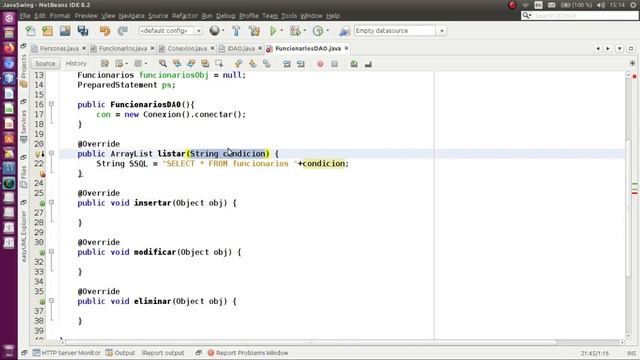
Task: Click the horizontal editor scrollbar
Action: [x=310, y=342]
